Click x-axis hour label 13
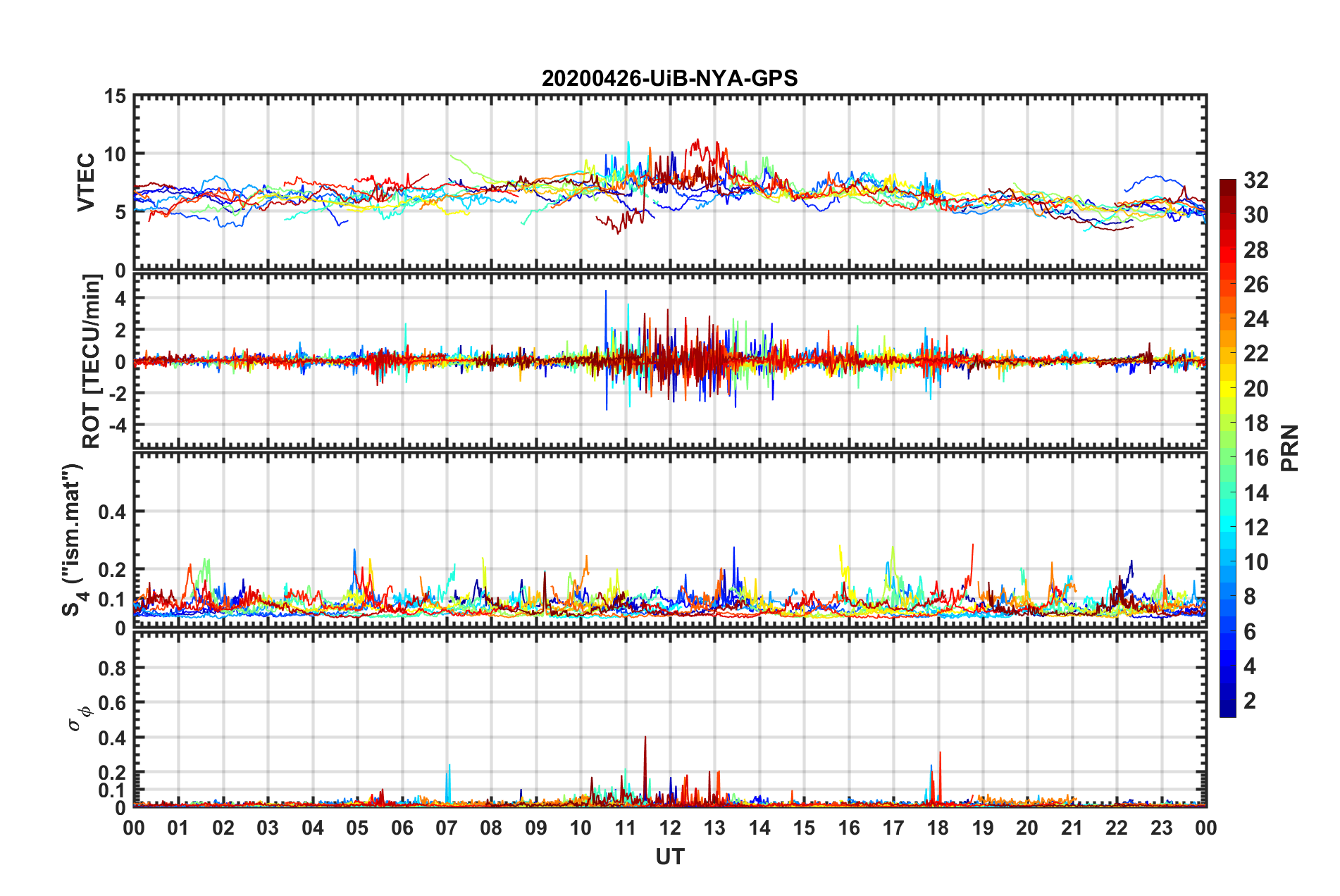 coord(714,828)
